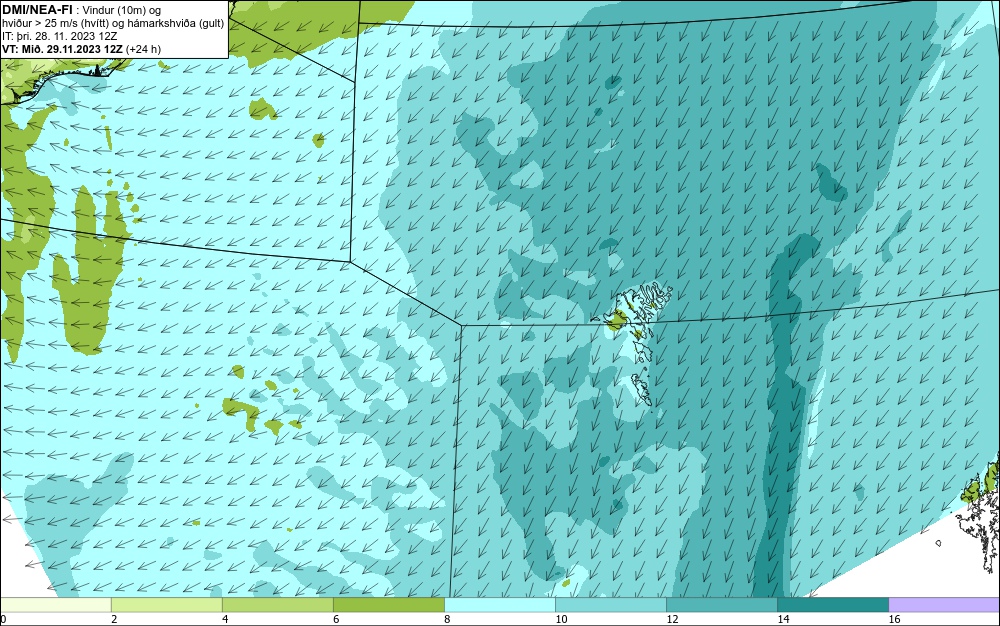Click the DMI/NEA-FI title text
The height and width of the screenshot is (626, 1000).
click(37, 9)
